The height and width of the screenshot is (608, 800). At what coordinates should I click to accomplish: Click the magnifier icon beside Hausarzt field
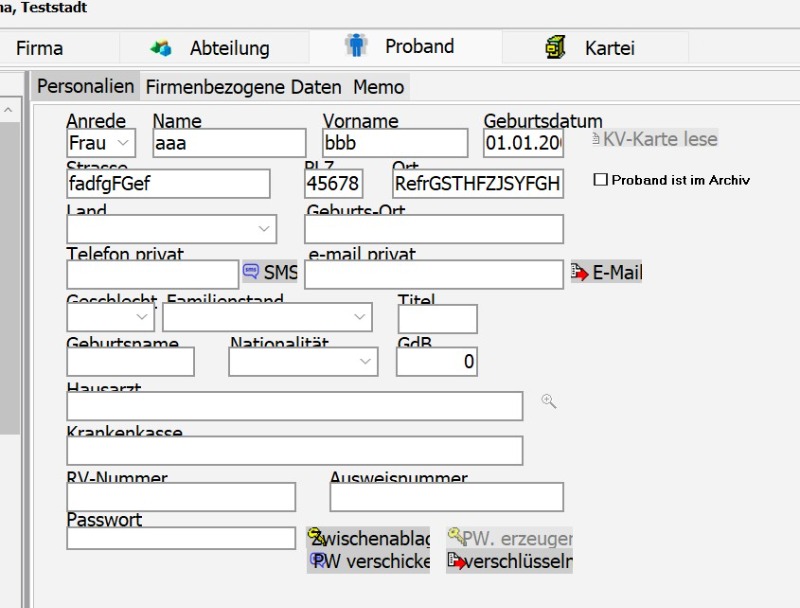[x=548, y=401]
